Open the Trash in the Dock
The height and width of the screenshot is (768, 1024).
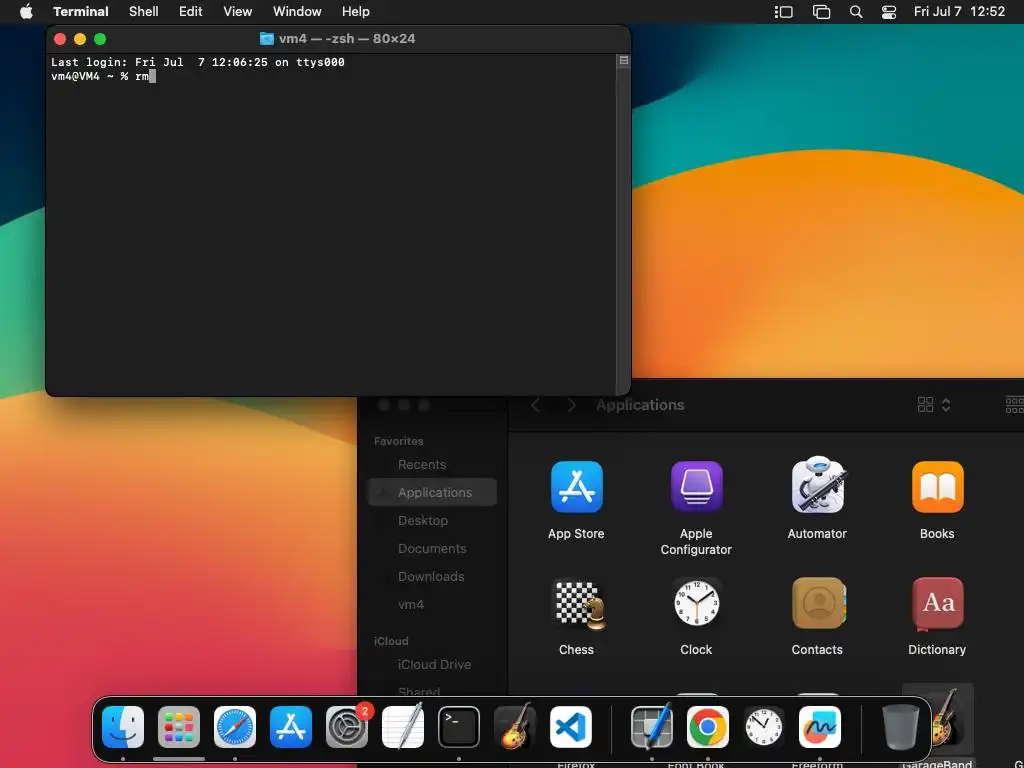901,727
